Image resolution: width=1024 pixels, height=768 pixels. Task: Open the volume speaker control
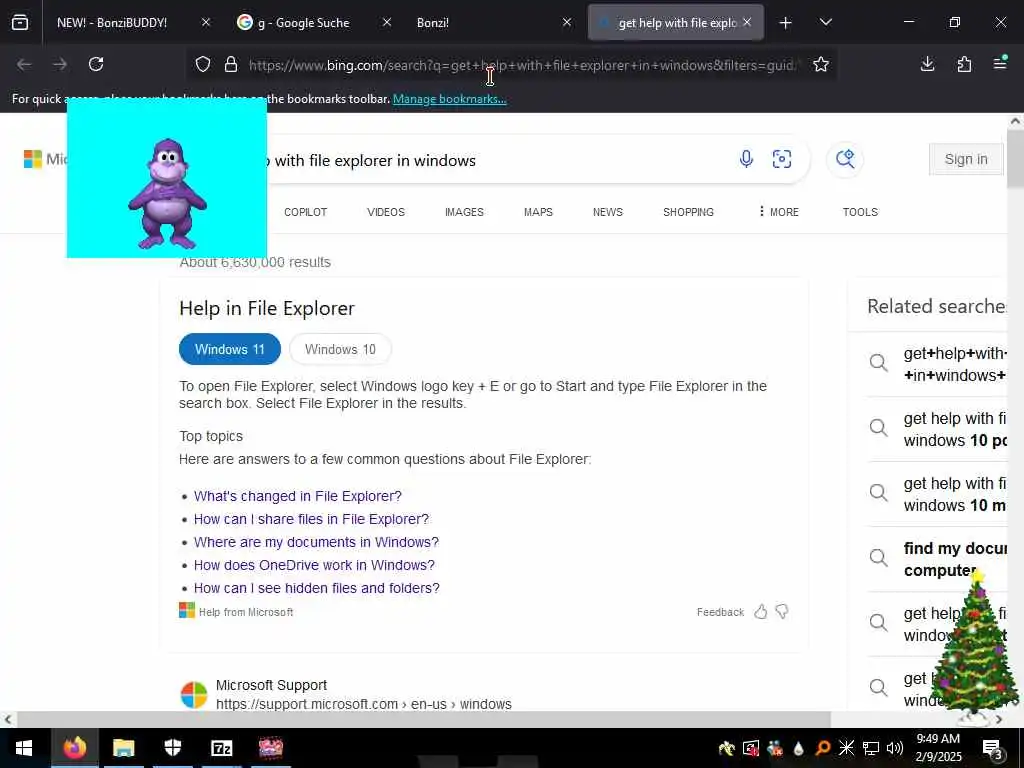(895, 748)
